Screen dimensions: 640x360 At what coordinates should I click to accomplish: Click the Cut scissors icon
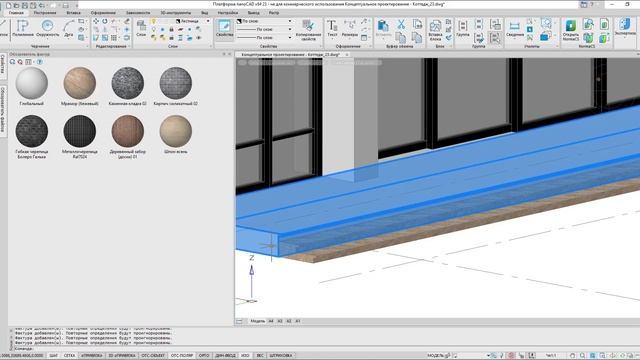coord(401,25)
